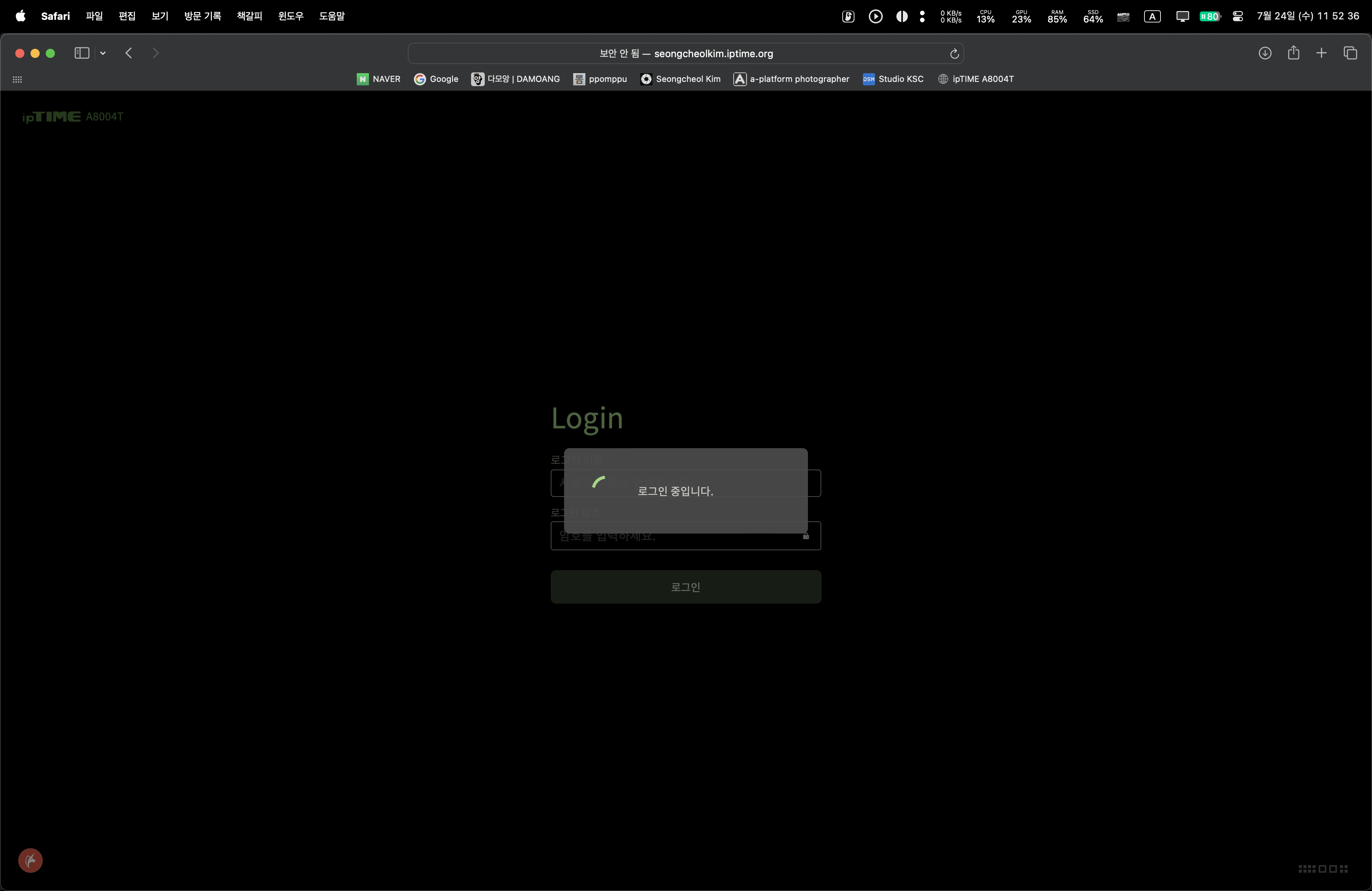
Task: Open the 도움말 menu
Action: pyautogui.click(x=332, y=16)
